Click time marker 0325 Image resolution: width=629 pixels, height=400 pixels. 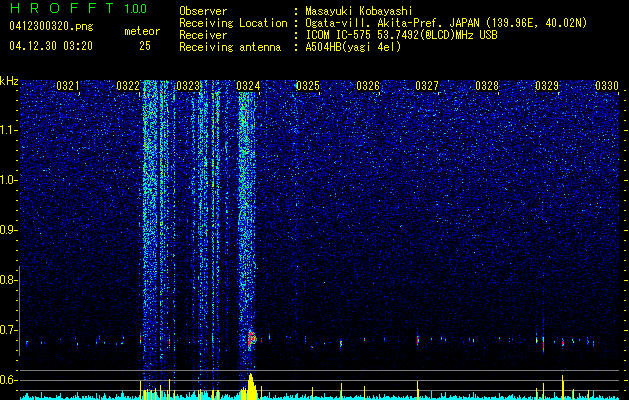308,85
